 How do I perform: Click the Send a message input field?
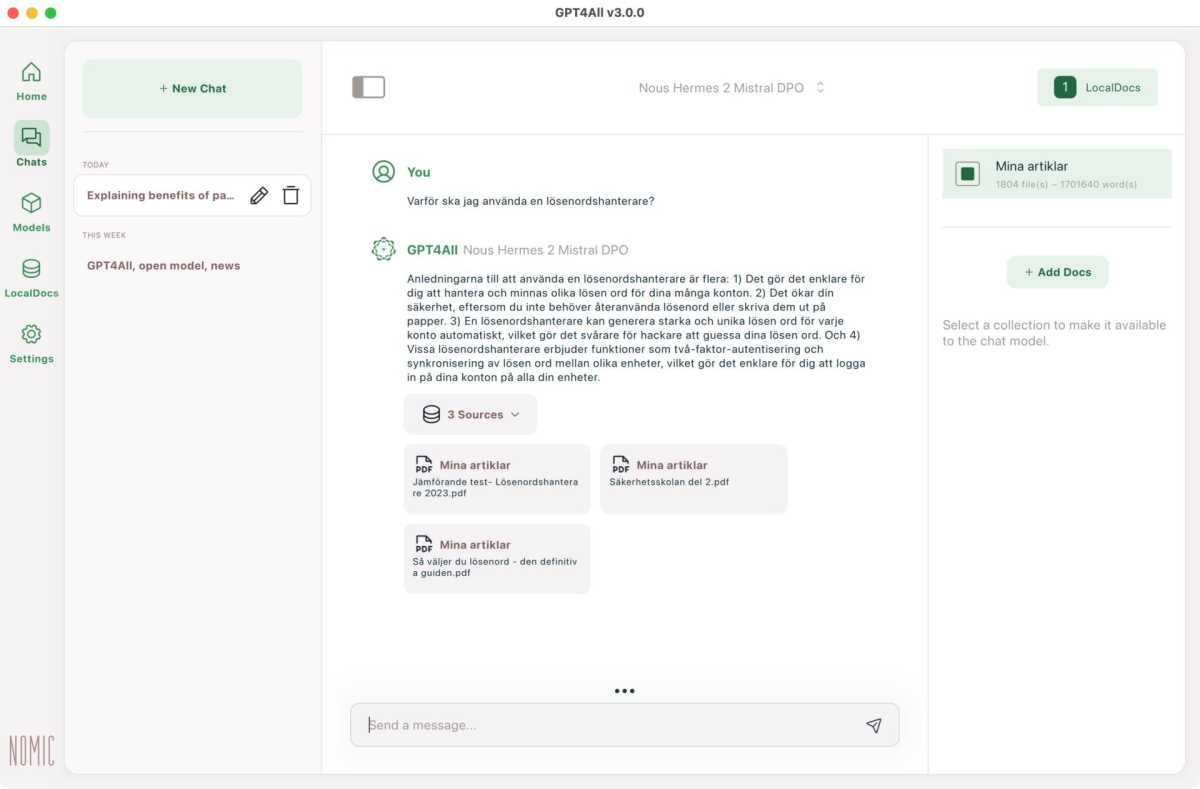(x=610, y=725)
